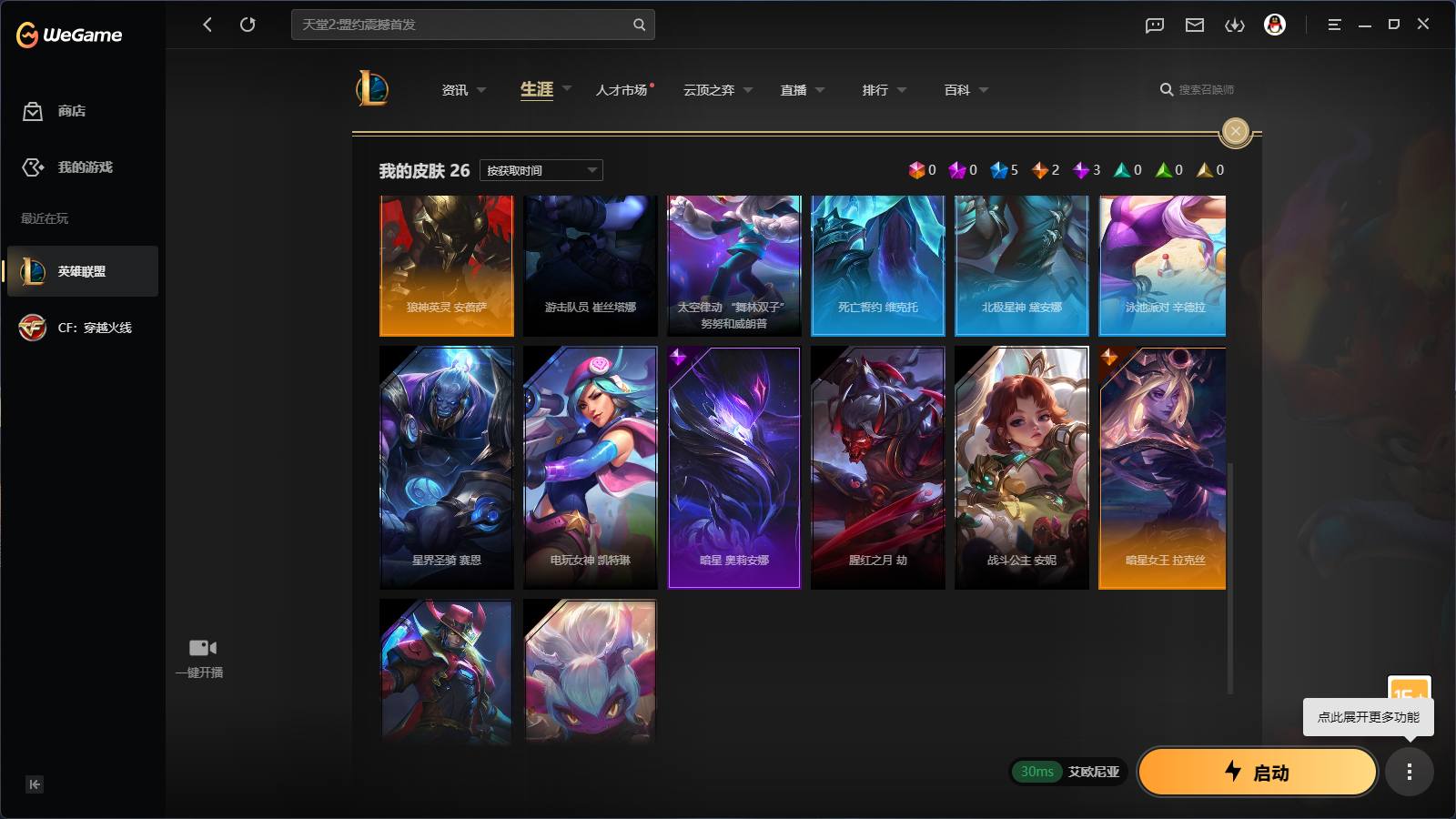Click the purple diamond gem with count 3

1080,170
